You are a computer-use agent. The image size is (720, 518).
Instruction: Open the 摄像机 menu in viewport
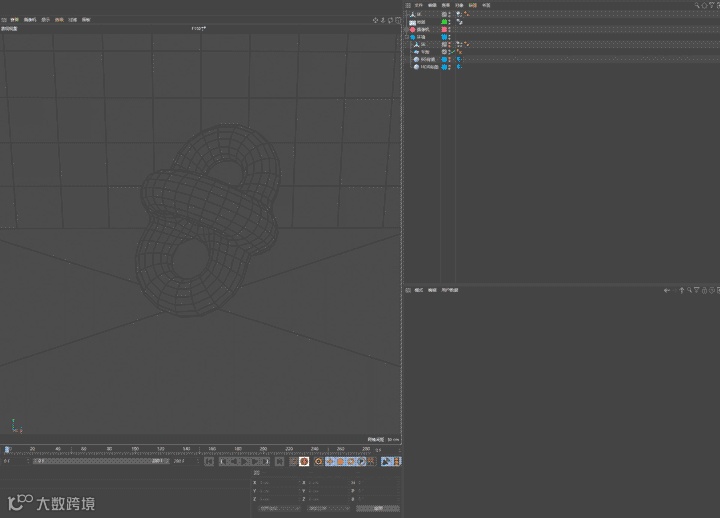pyautogui.click(x=30, y=20)
